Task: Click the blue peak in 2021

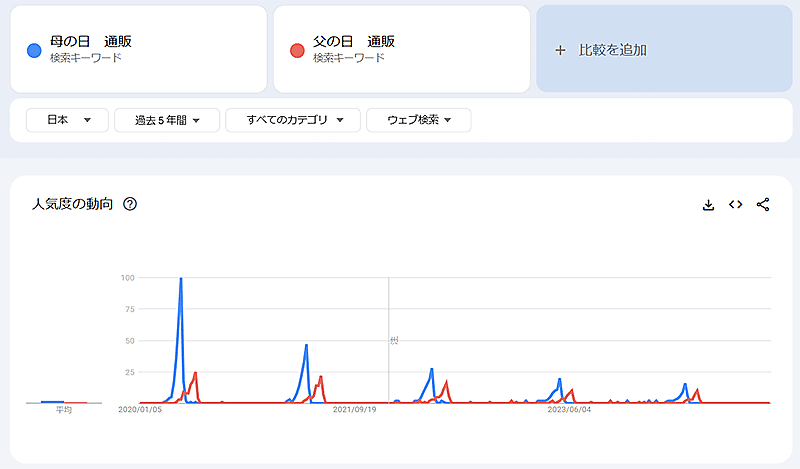Action: (x=306, y=346)
